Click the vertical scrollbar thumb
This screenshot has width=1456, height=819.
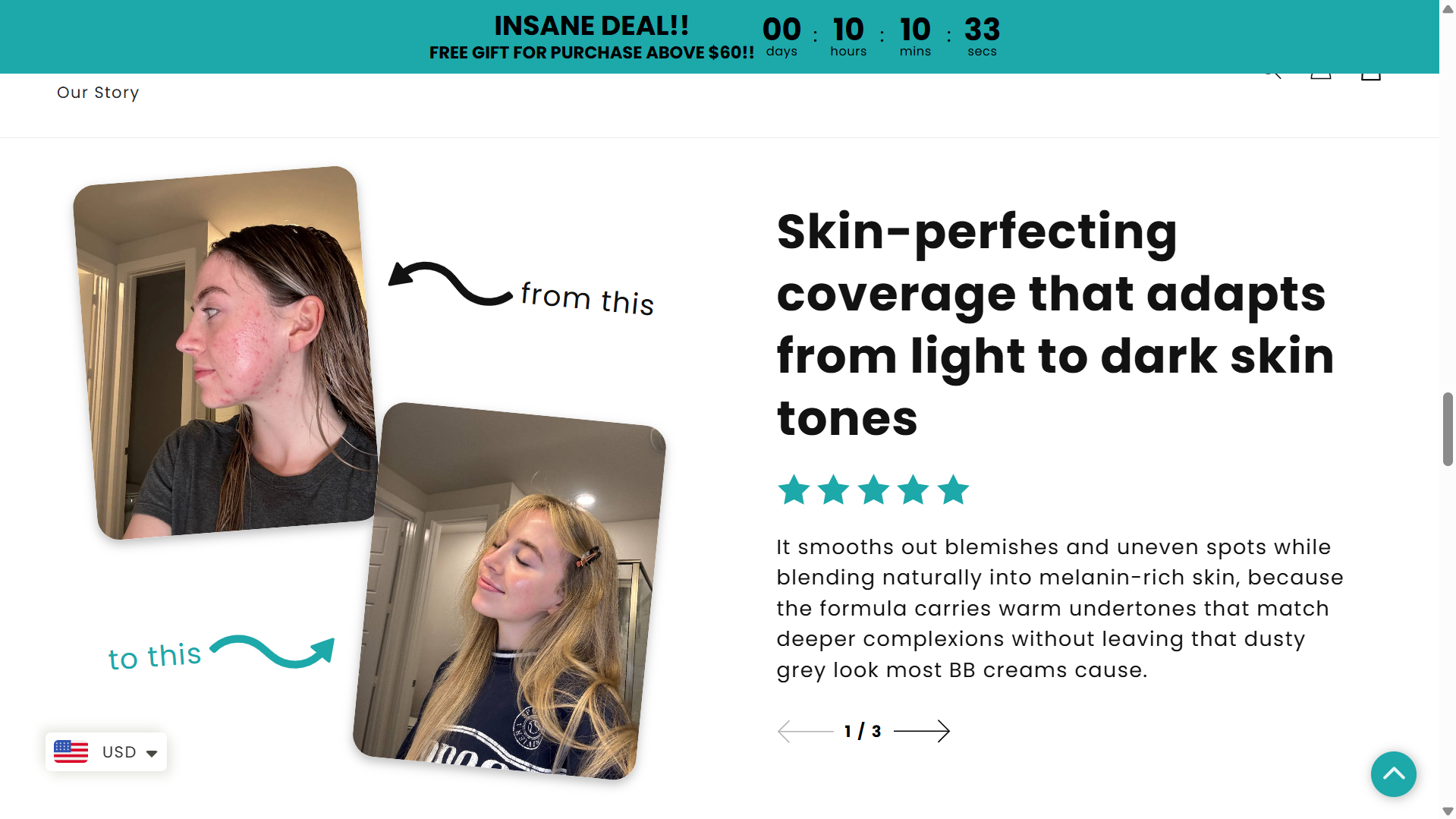coord(1448,429)
